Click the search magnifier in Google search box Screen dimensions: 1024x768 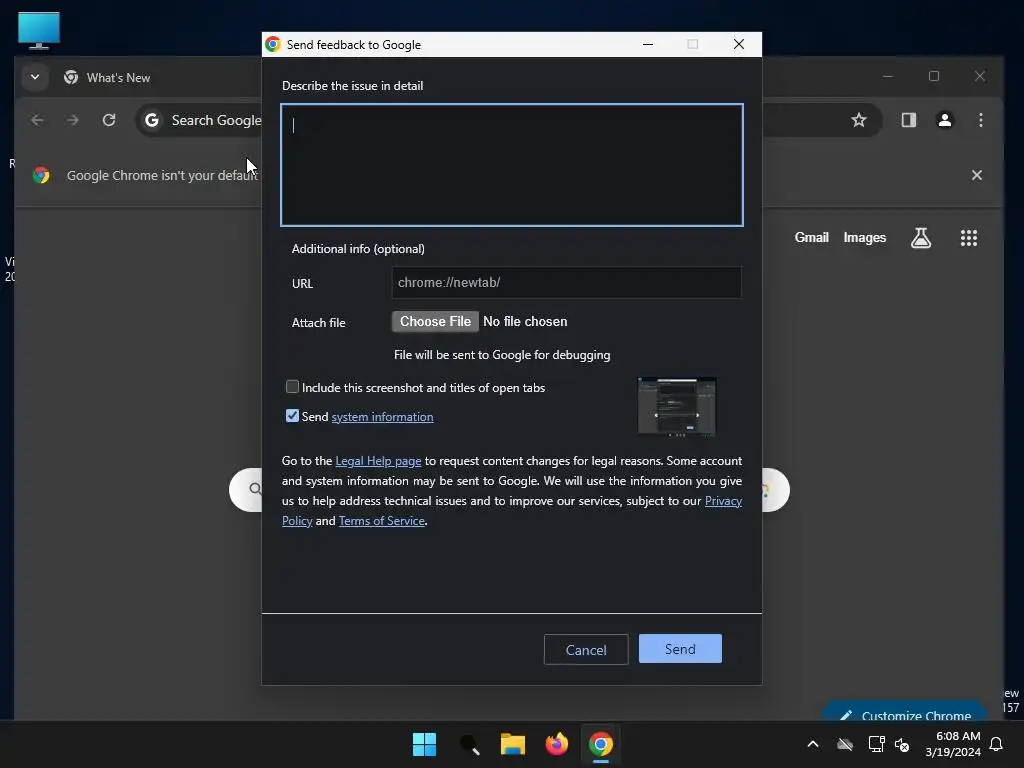255,489
